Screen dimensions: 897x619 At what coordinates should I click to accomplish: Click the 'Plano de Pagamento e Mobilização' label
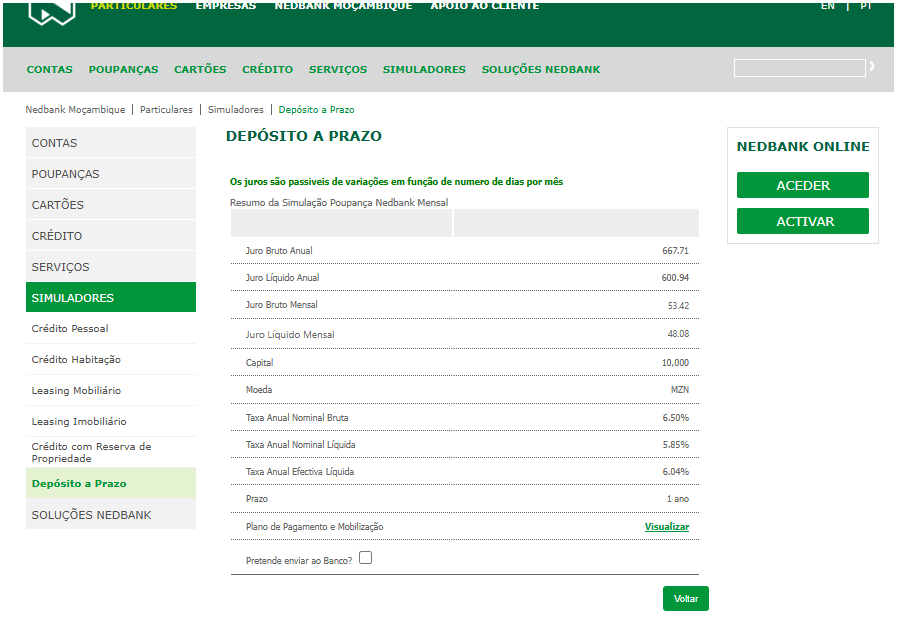pos(315,527)
